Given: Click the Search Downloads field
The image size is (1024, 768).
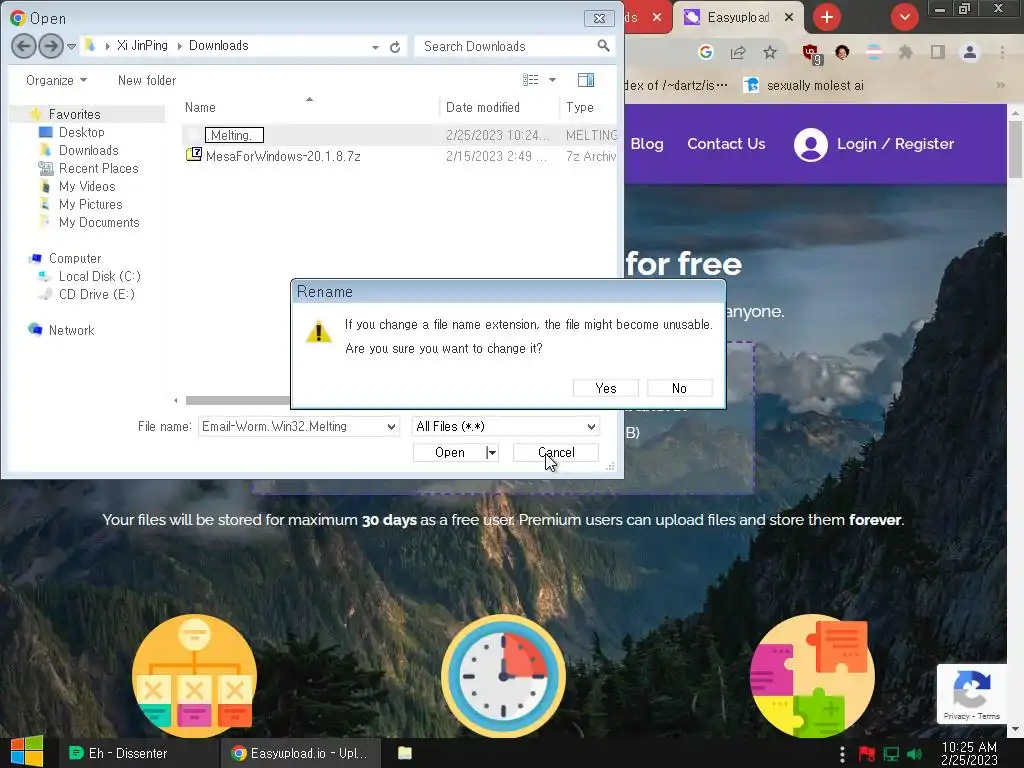Looking at the screenshot, I should (x=506, y=46).
